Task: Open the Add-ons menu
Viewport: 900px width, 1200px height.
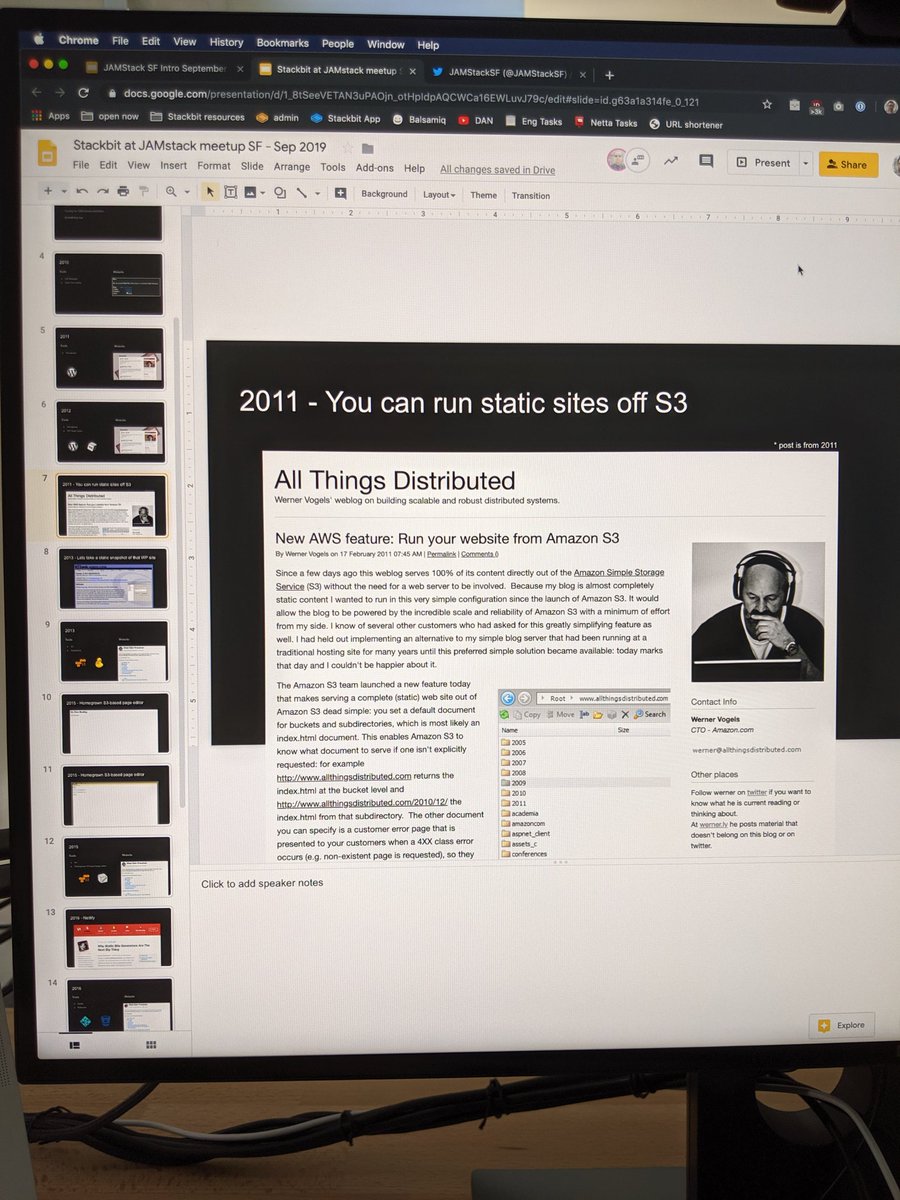Action: pos(375,168)
